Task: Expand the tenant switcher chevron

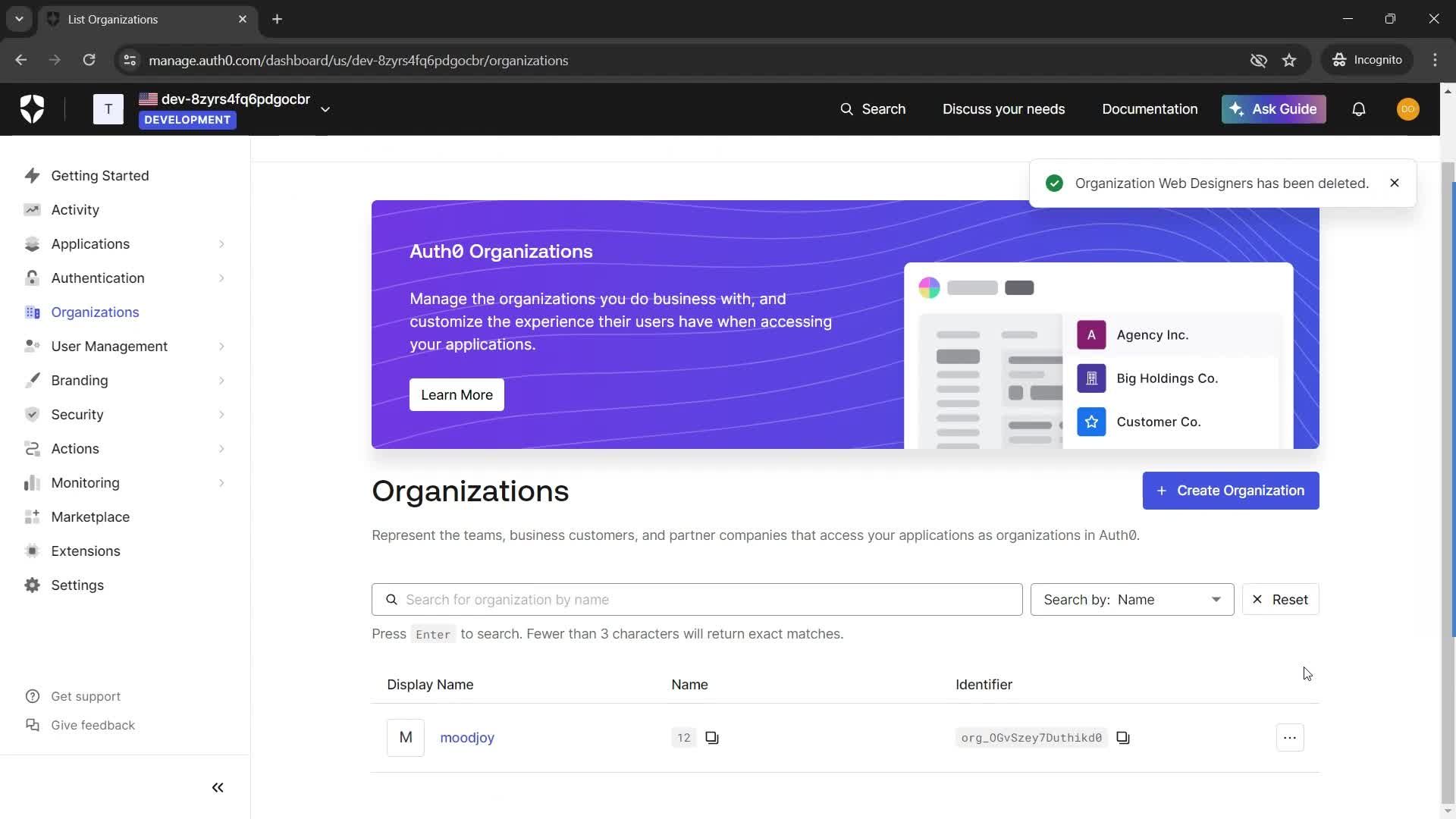Action: 325,109
